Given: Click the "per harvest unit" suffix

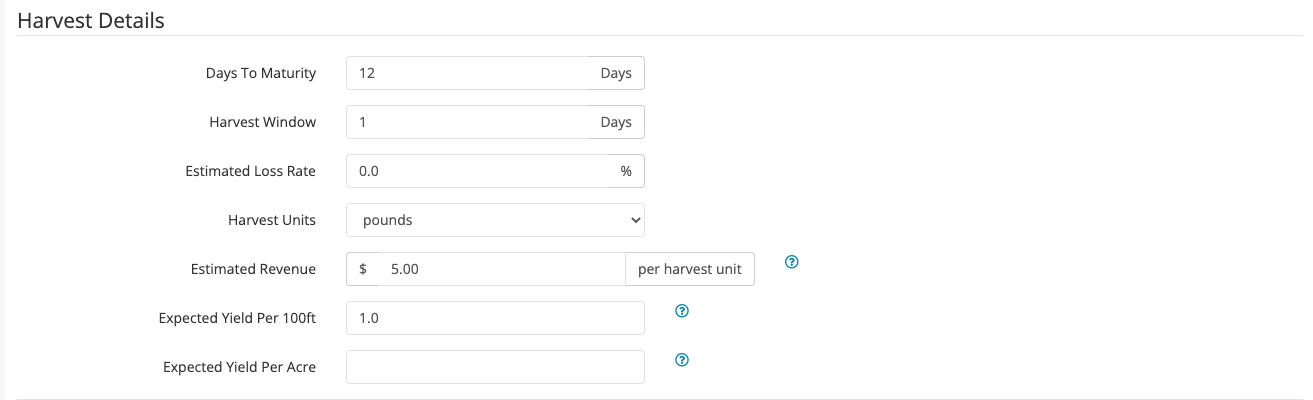Looking at the screenshot, I should click(x=690, y=269).
